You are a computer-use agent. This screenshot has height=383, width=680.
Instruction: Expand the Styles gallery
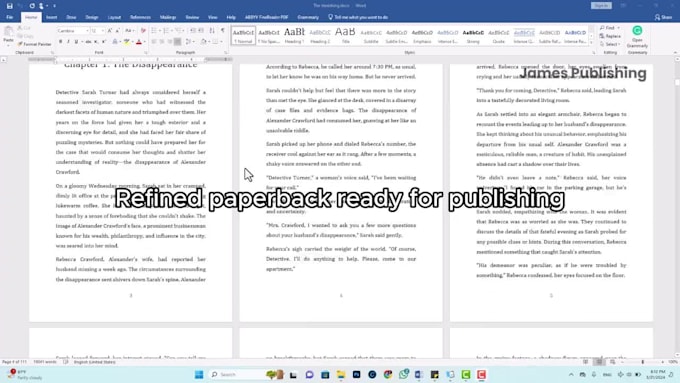[591, 43]
